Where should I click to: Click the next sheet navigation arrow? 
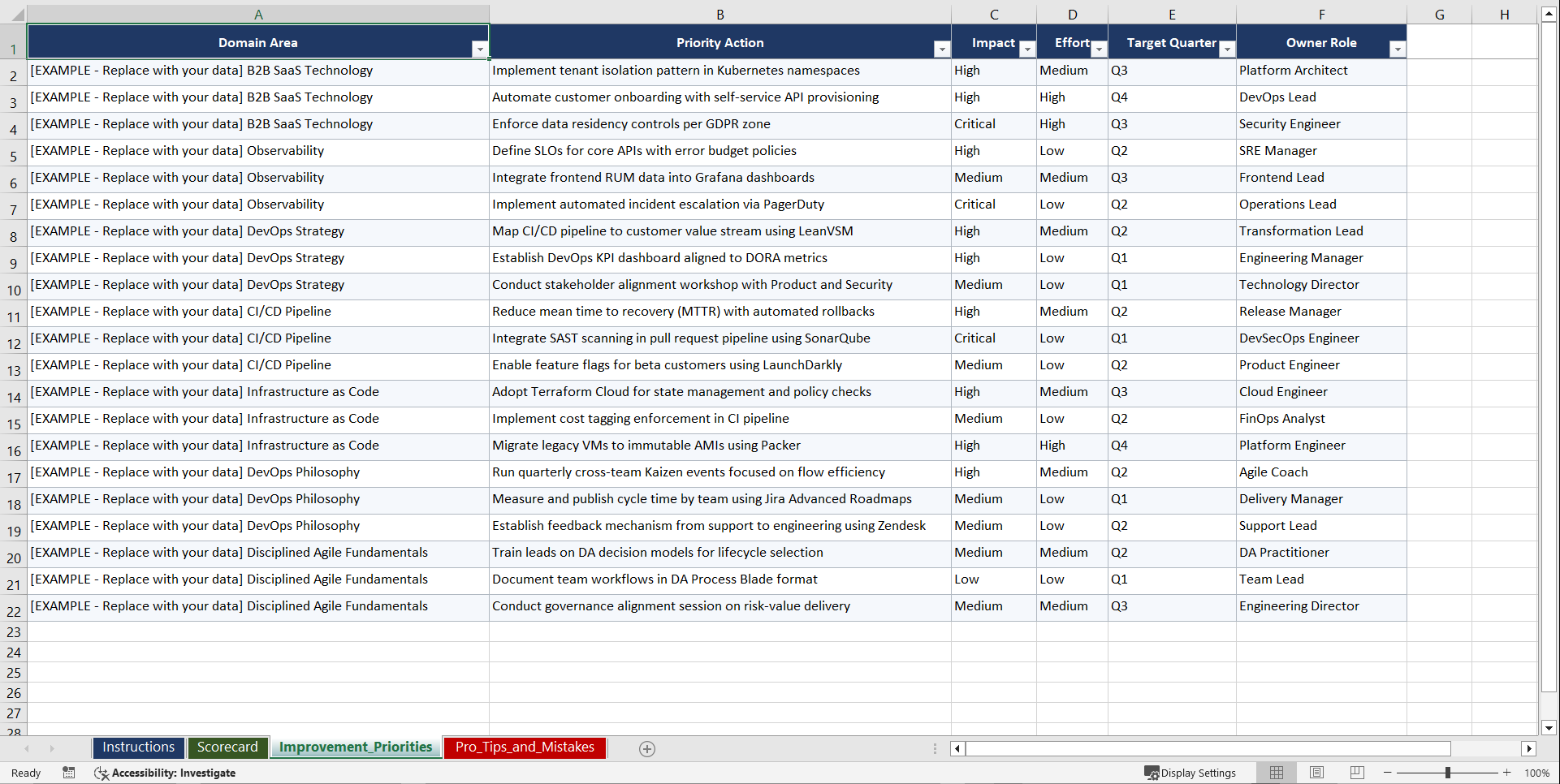[52, 748]
